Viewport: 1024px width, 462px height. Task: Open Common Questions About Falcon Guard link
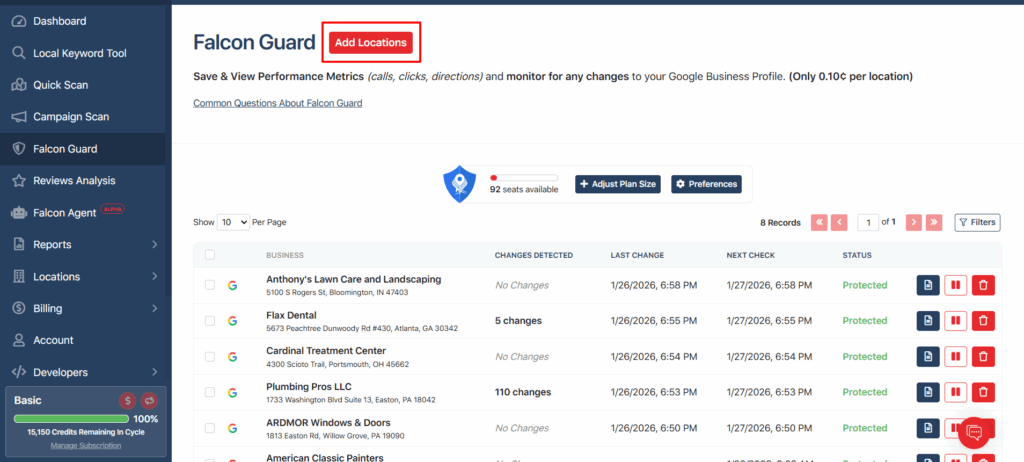(x=277, y=103)
